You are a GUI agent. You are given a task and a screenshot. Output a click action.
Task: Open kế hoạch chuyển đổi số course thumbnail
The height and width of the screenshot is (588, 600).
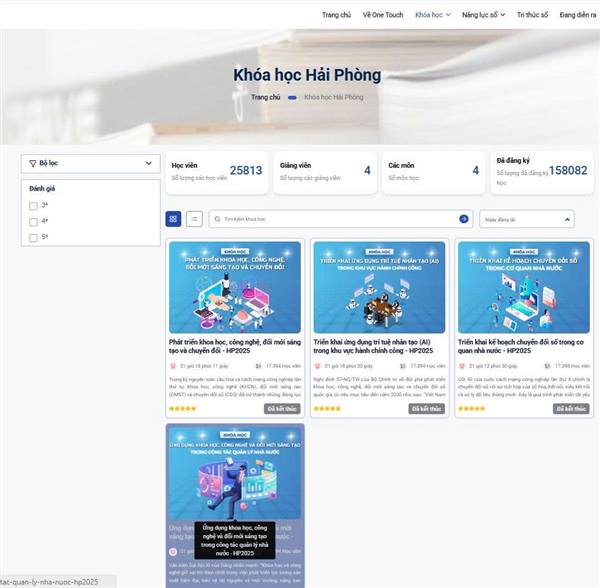tap(524, 287)
